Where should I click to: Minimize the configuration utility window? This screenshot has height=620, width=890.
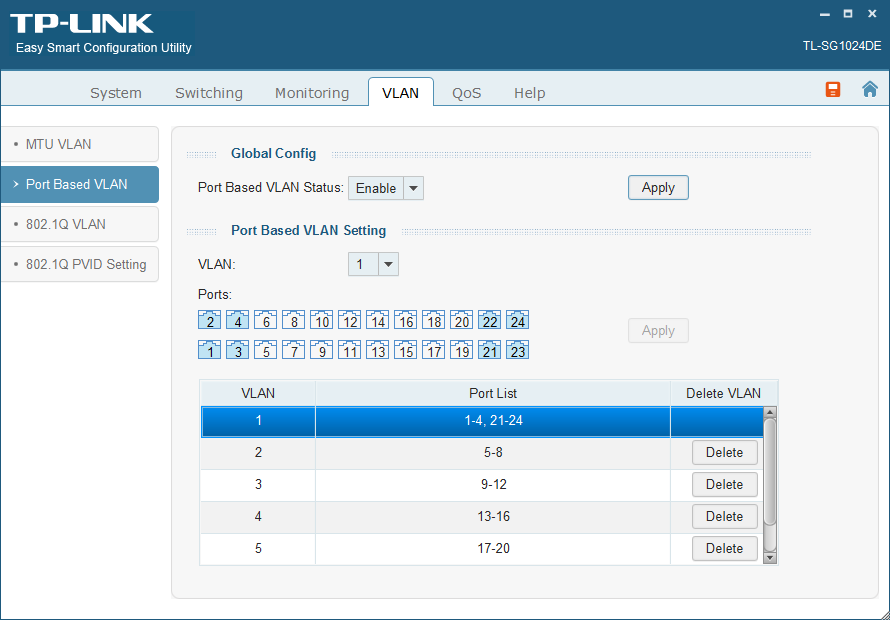(x=825, y=14)
